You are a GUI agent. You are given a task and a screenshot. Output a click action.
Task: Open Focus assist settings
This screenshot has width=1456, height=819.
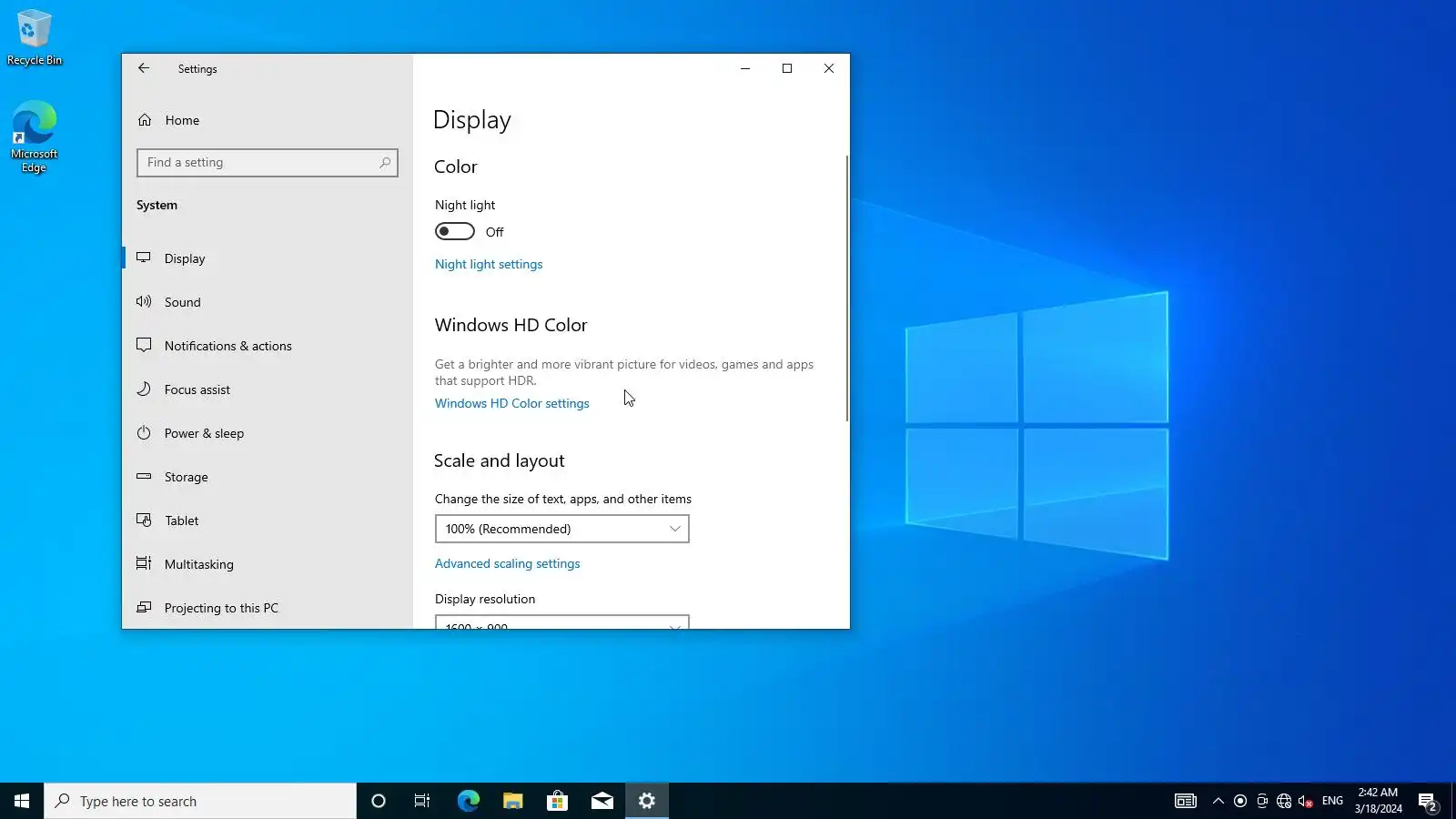point(268,389)
